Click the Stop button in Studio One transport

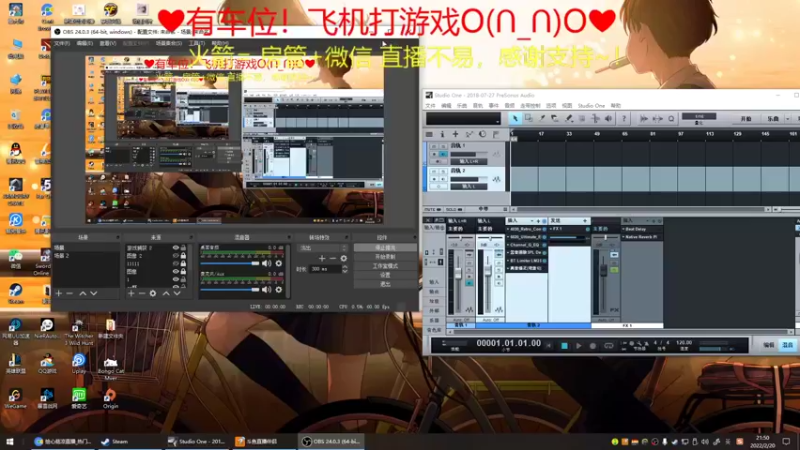coord(564,345)
